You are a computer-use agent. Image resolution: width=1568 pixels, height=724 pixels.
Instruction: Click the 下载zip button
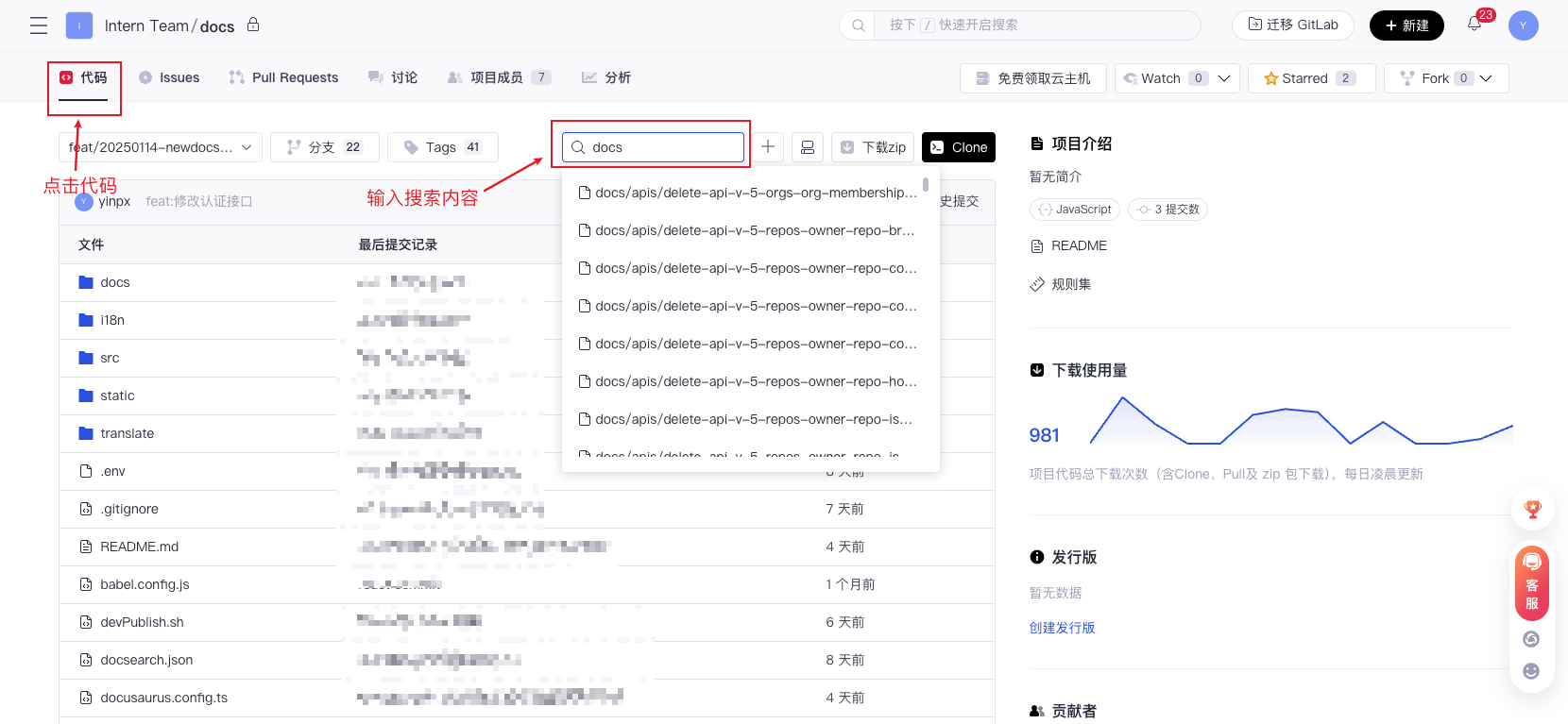tap(873, 147)
